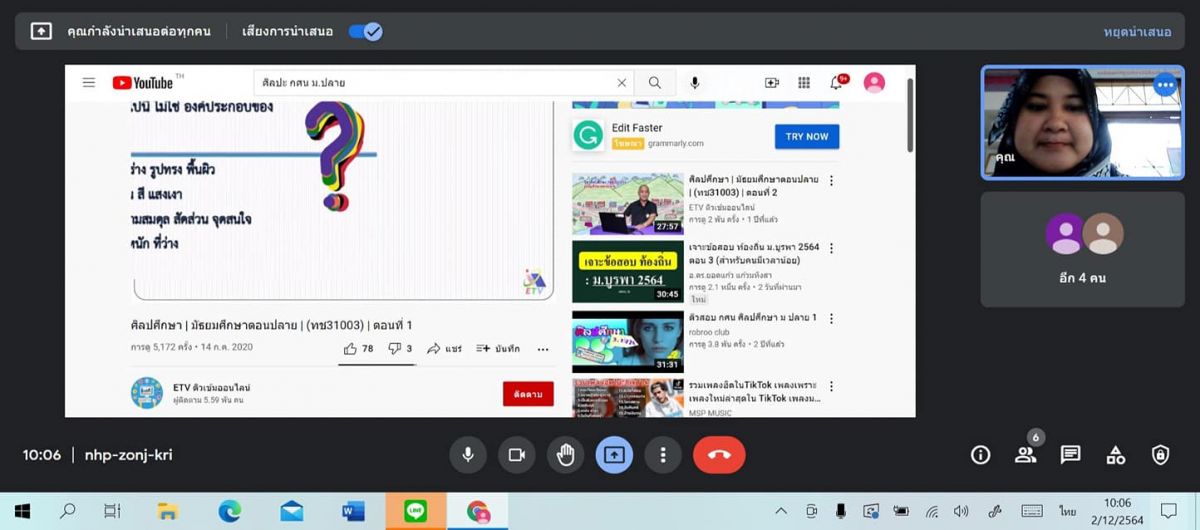Open more options in meeting controls
The height and width of the screenshot is (530, 1200).
click(662, 455)
